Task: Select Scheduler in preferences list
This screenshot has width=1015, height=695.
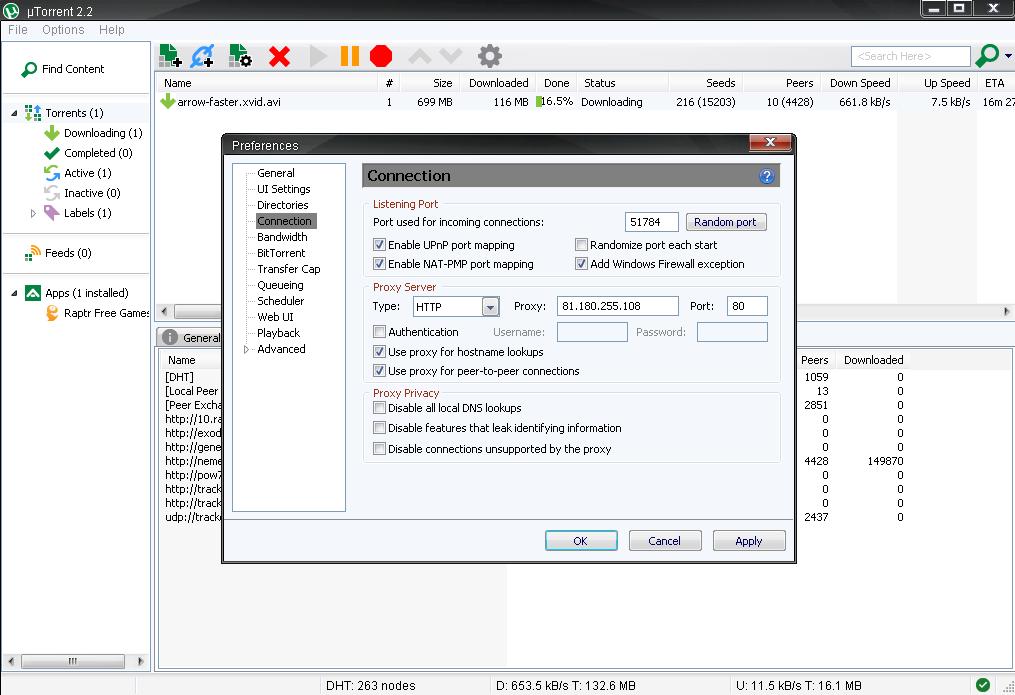Action: click(x=280, y=301)
